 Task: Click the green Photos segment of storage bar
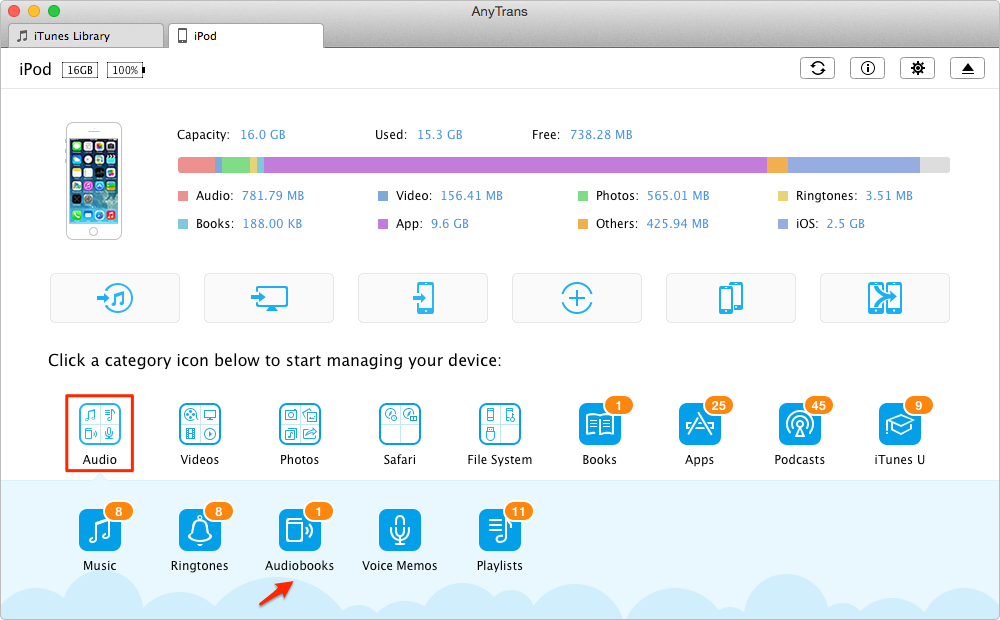pyautogui.click(x=235, y=165)
